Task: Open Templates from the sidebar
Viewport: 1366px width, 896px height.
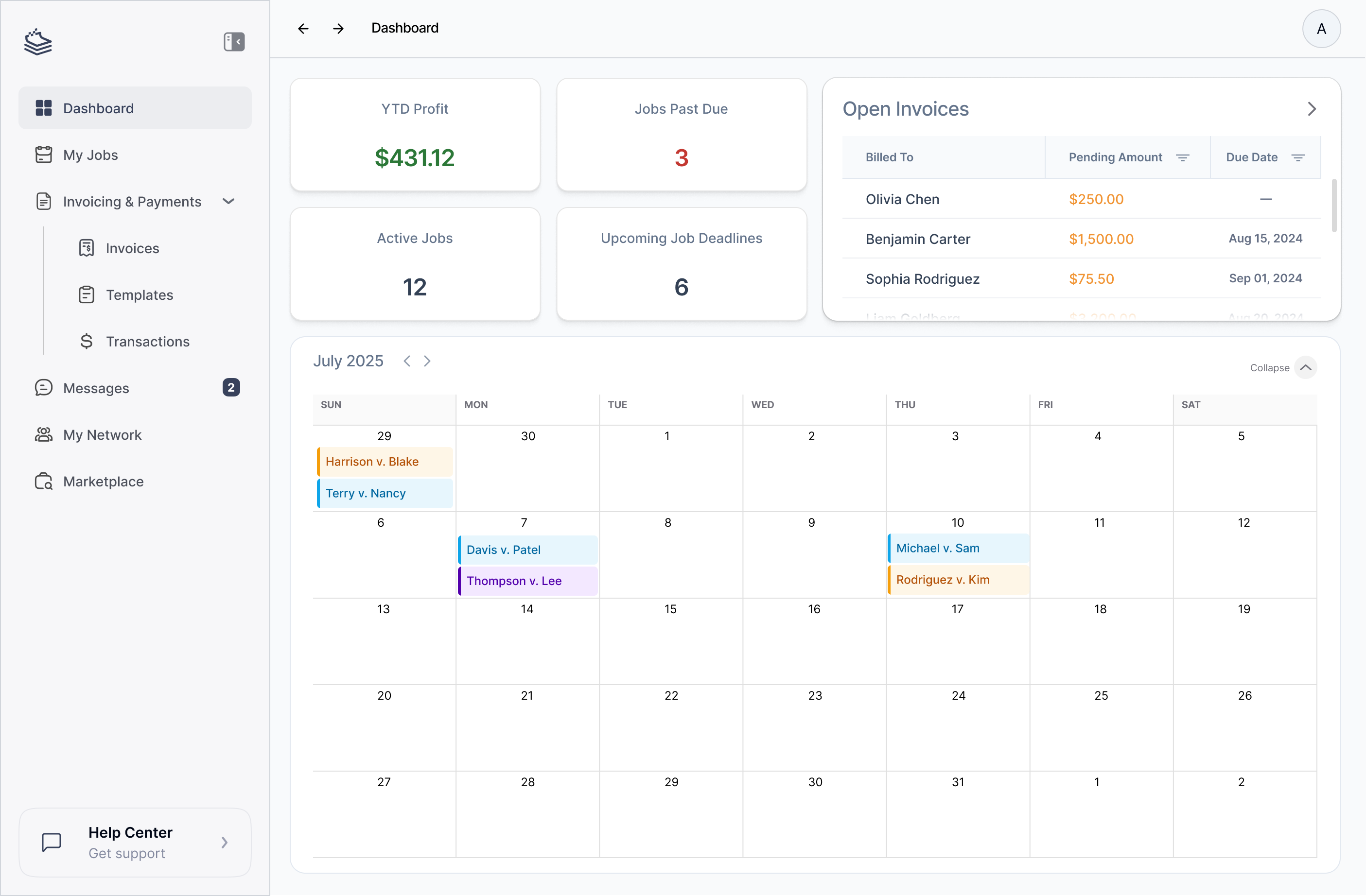Action: 139,294
